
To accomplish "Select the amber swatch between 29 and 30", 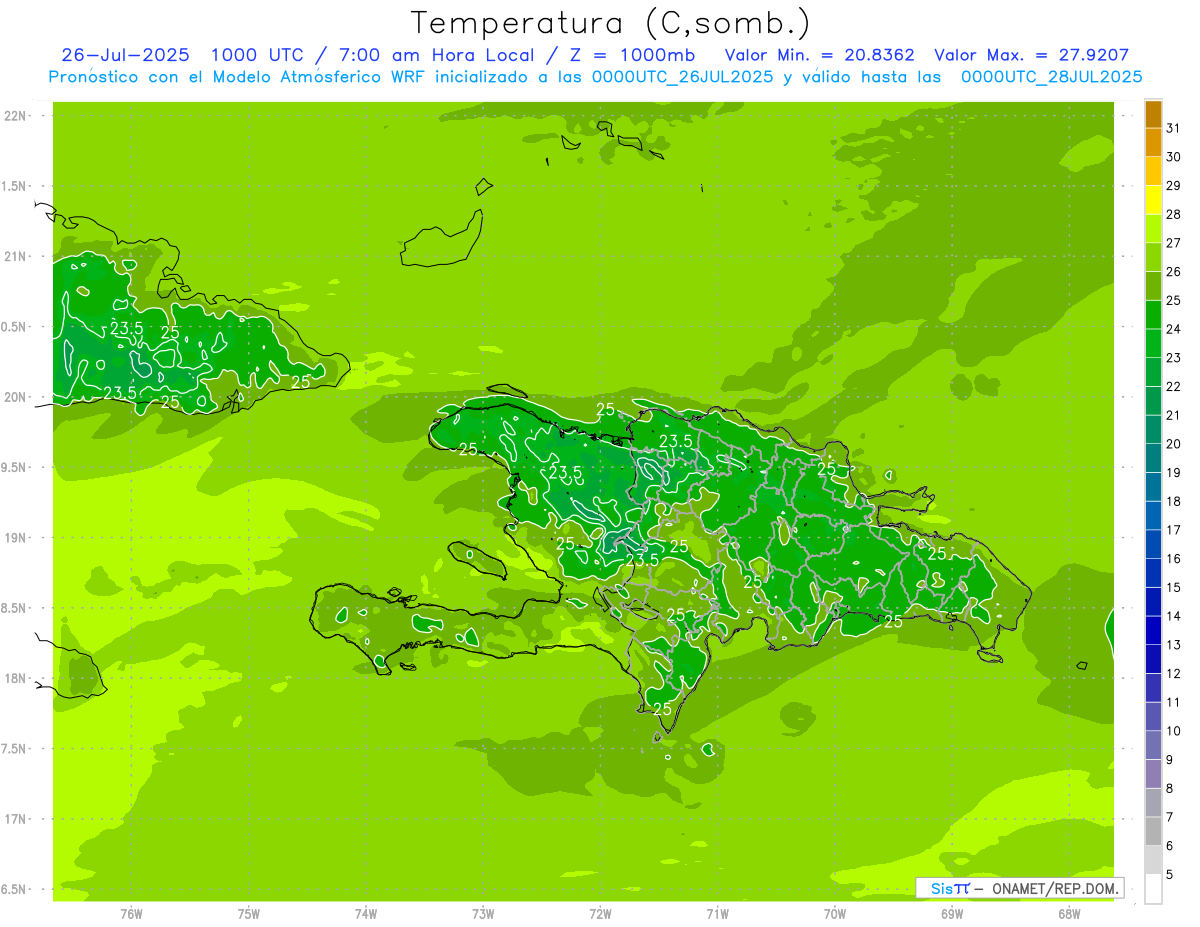I will [1153, 172].
